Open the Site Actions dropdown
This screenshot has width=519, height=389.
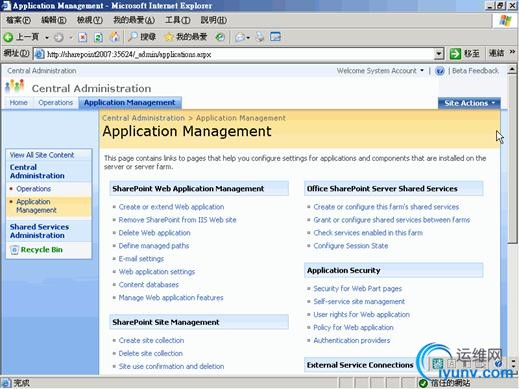coord(469,103)
